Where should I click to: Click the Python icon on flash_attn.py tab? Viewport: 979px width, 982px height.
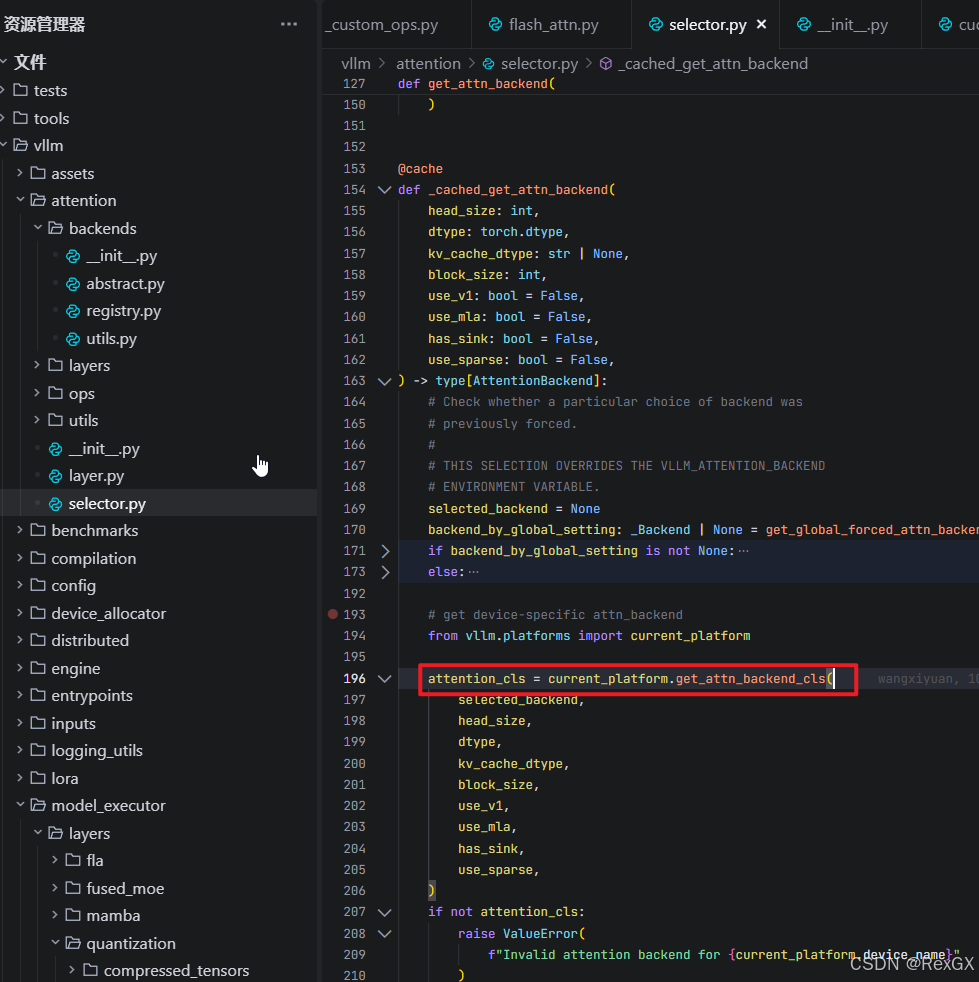tap(495, 24)
